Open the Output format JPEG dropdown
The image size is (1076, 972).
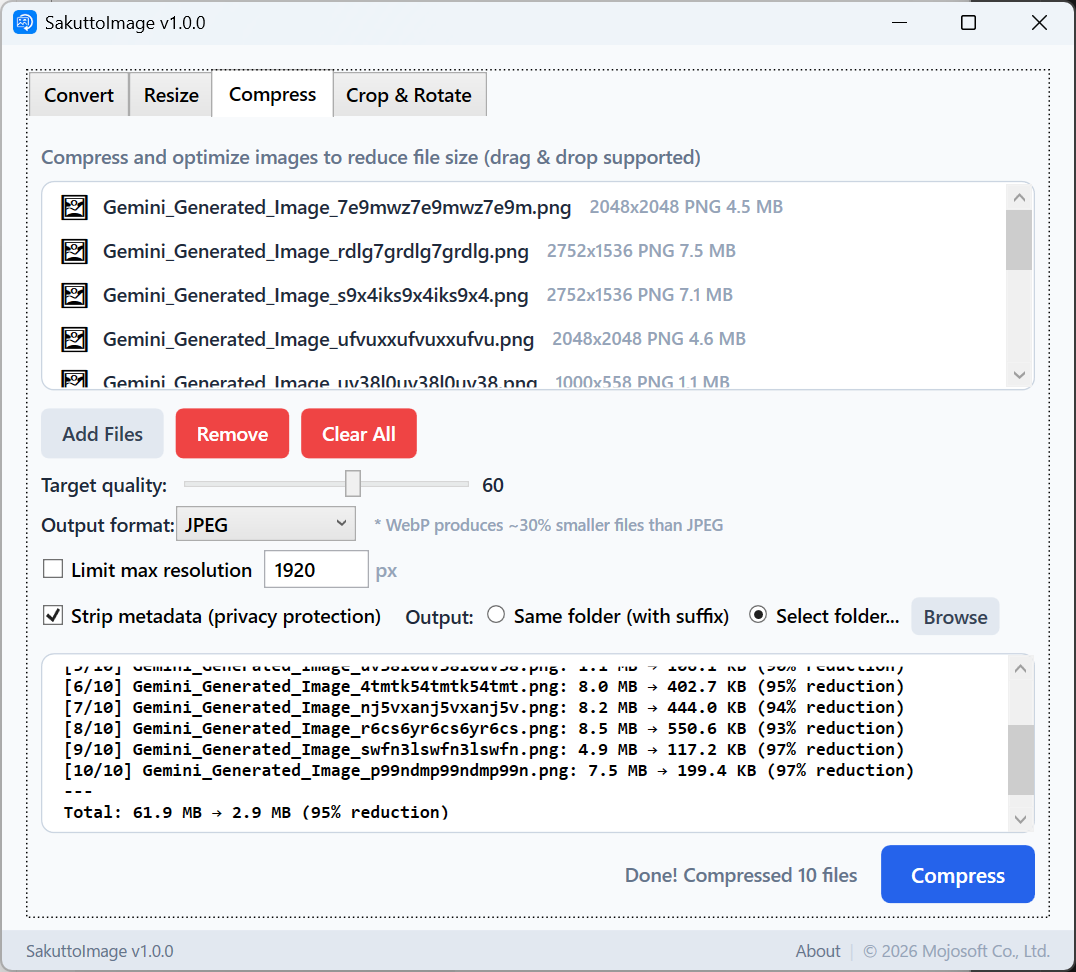(266, 524)
